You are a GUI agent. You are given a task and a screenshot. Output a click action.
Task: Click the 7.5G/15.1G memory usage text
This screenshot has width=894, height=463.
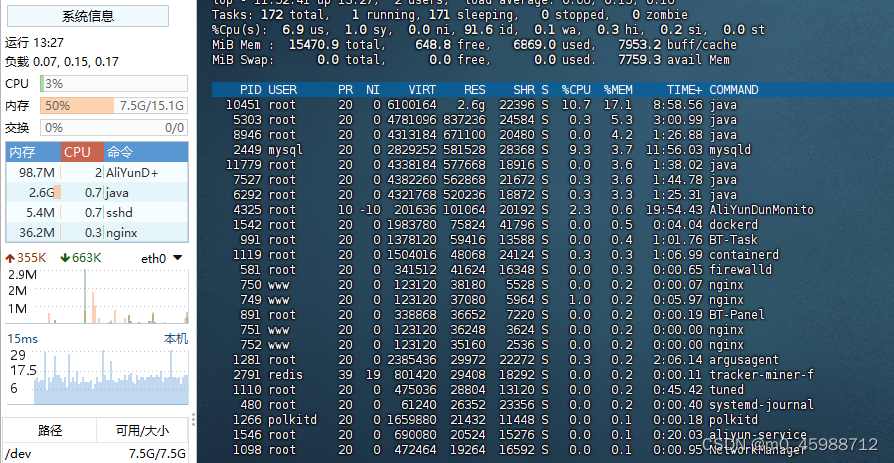tap(151, 105)
